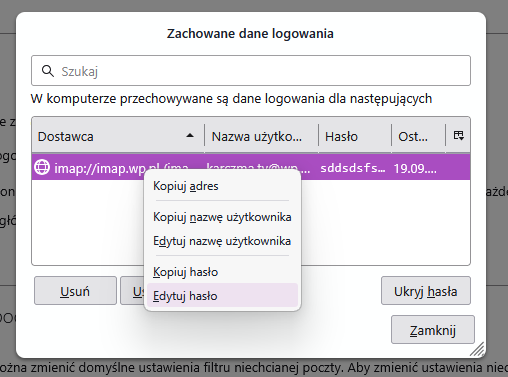Choose Kopiuj adres from context menu
Viewport: 508px width, 377px height.
222,186
